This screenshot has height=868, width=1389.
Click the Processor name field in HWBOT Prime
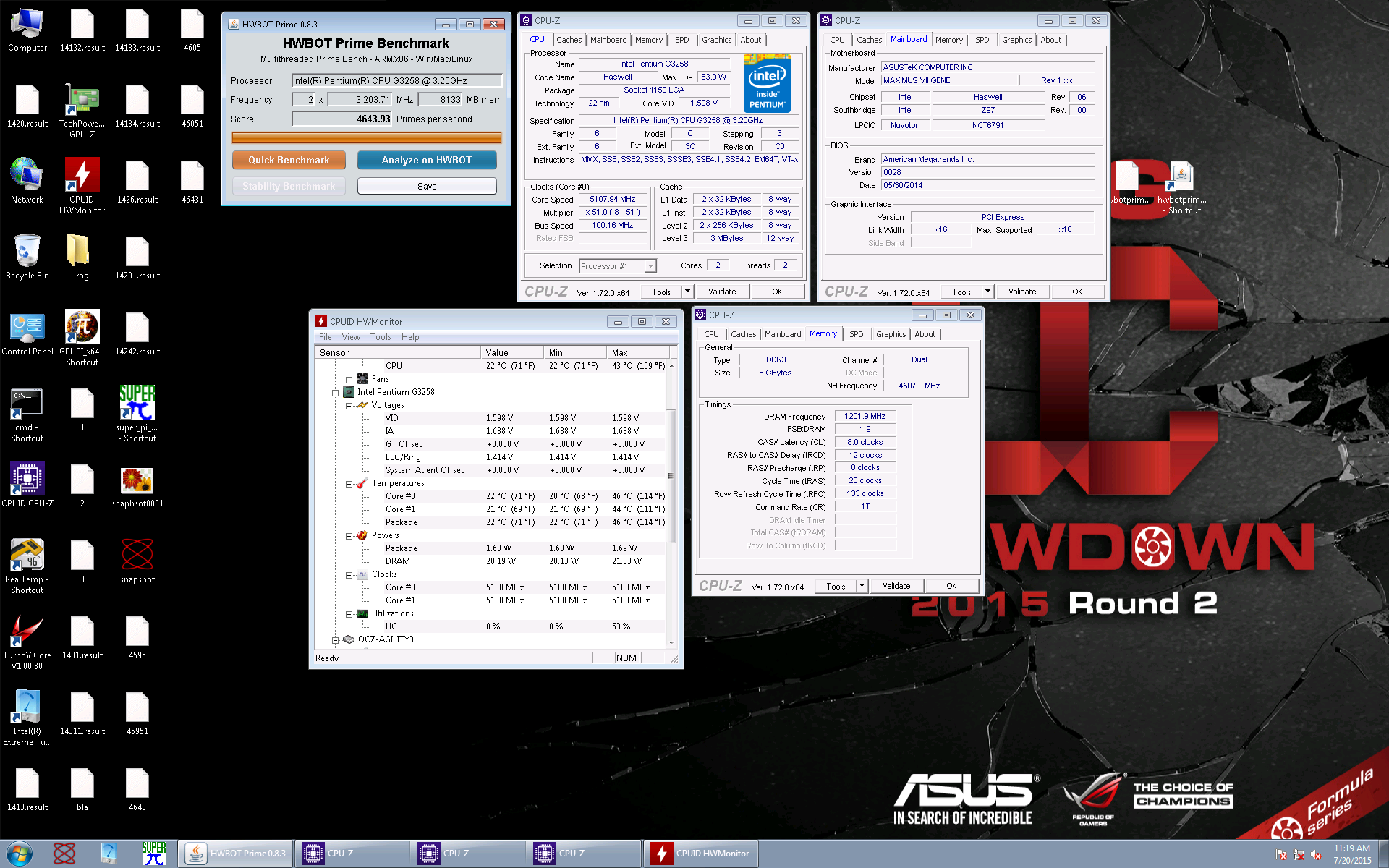[x=397, y=80]
